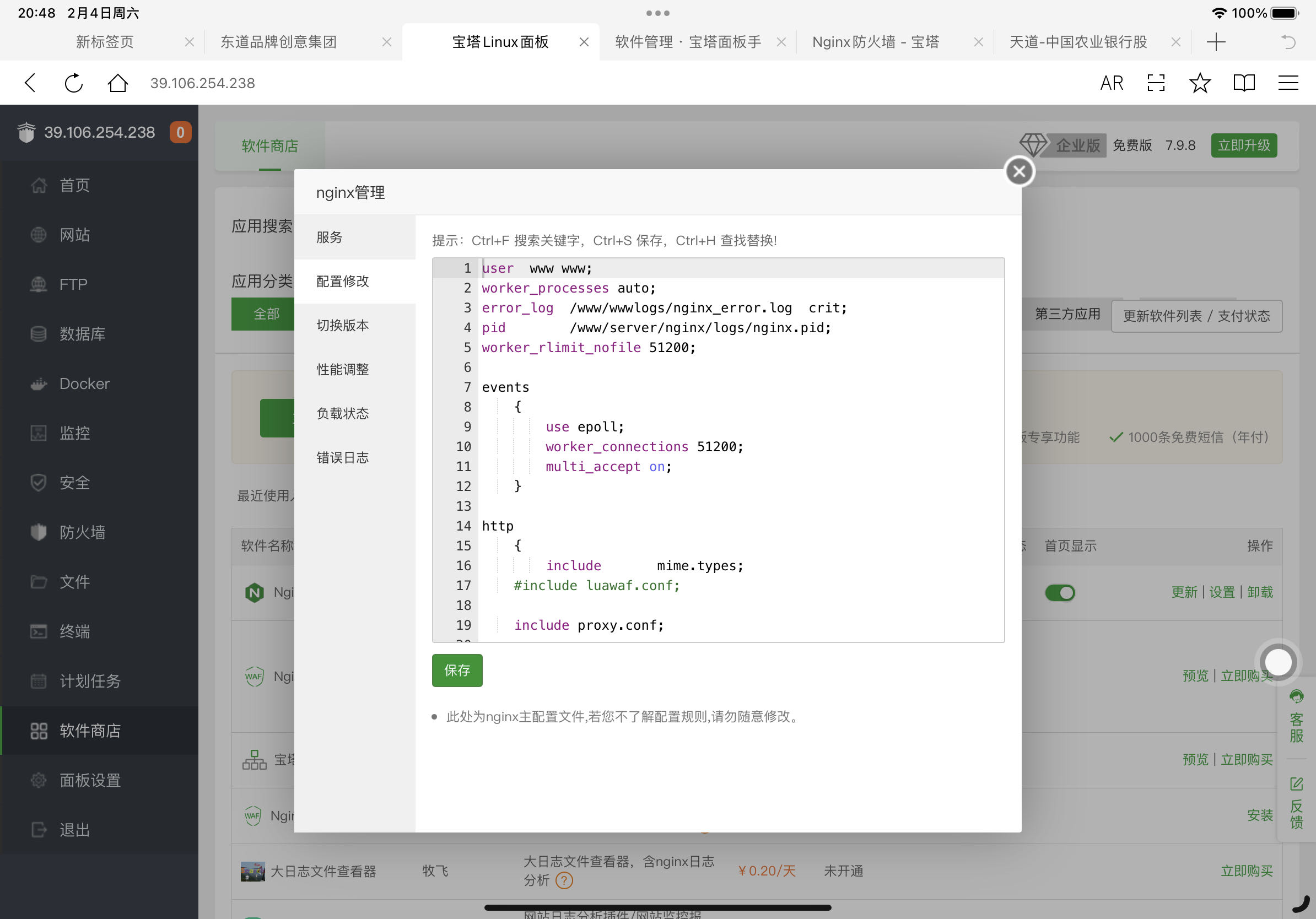1316x919 pixels.
Task: Switch to the 切换版本 tab in nginx管理
Action: pos(342,325)
